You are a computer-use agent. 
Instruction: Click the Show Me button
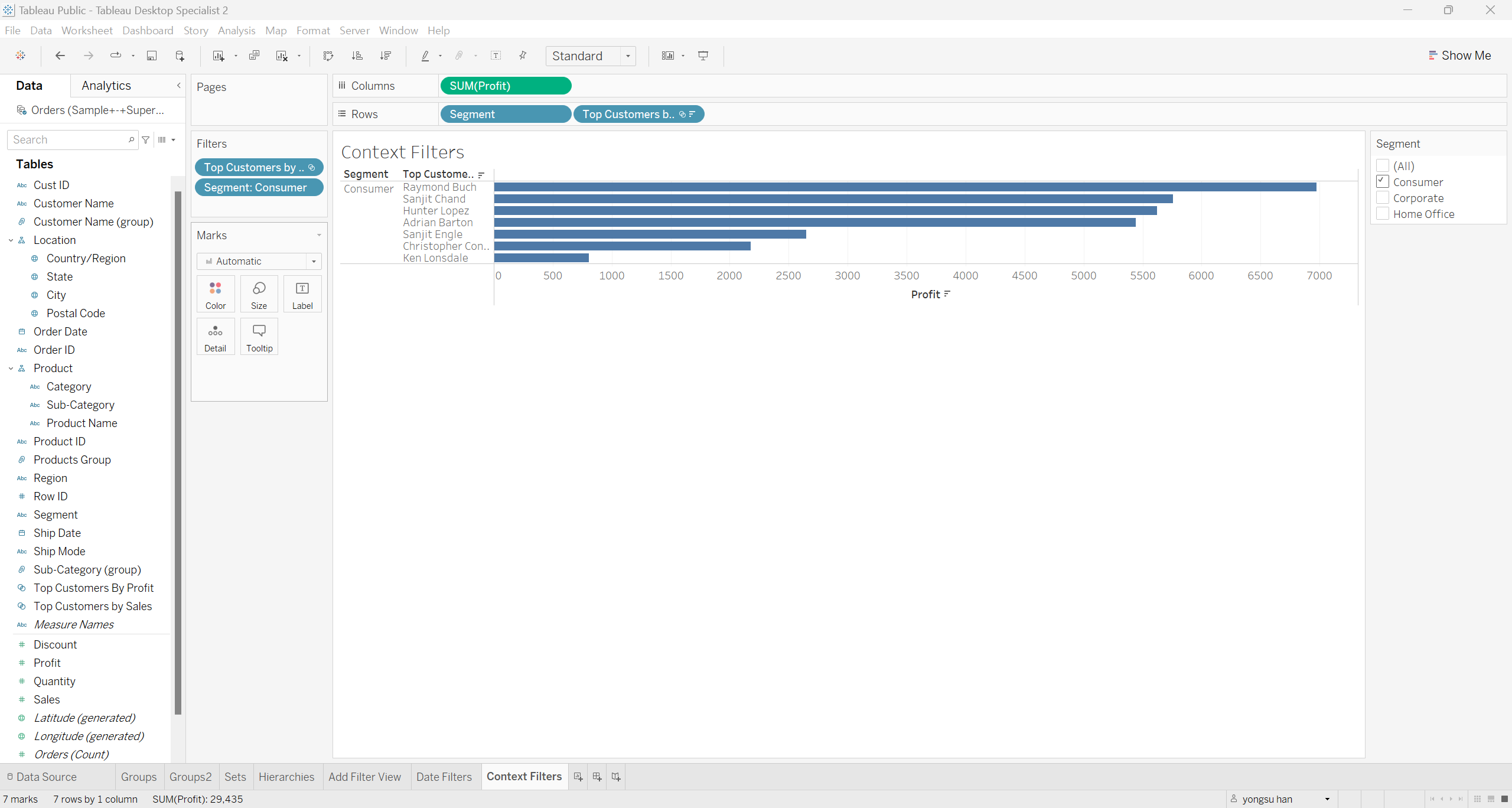pyautogui.click(x=1459, y=56)
